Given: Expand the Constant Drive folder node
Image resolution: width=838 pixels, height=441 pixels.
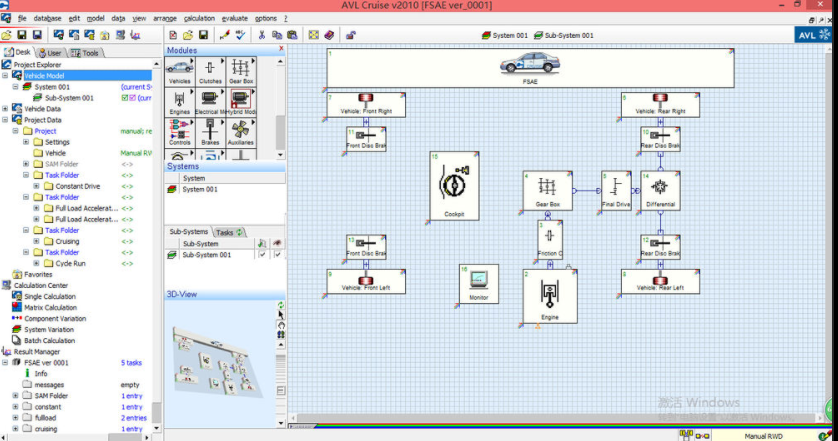Looking at the screenshot, I should (x=36, y=186).
